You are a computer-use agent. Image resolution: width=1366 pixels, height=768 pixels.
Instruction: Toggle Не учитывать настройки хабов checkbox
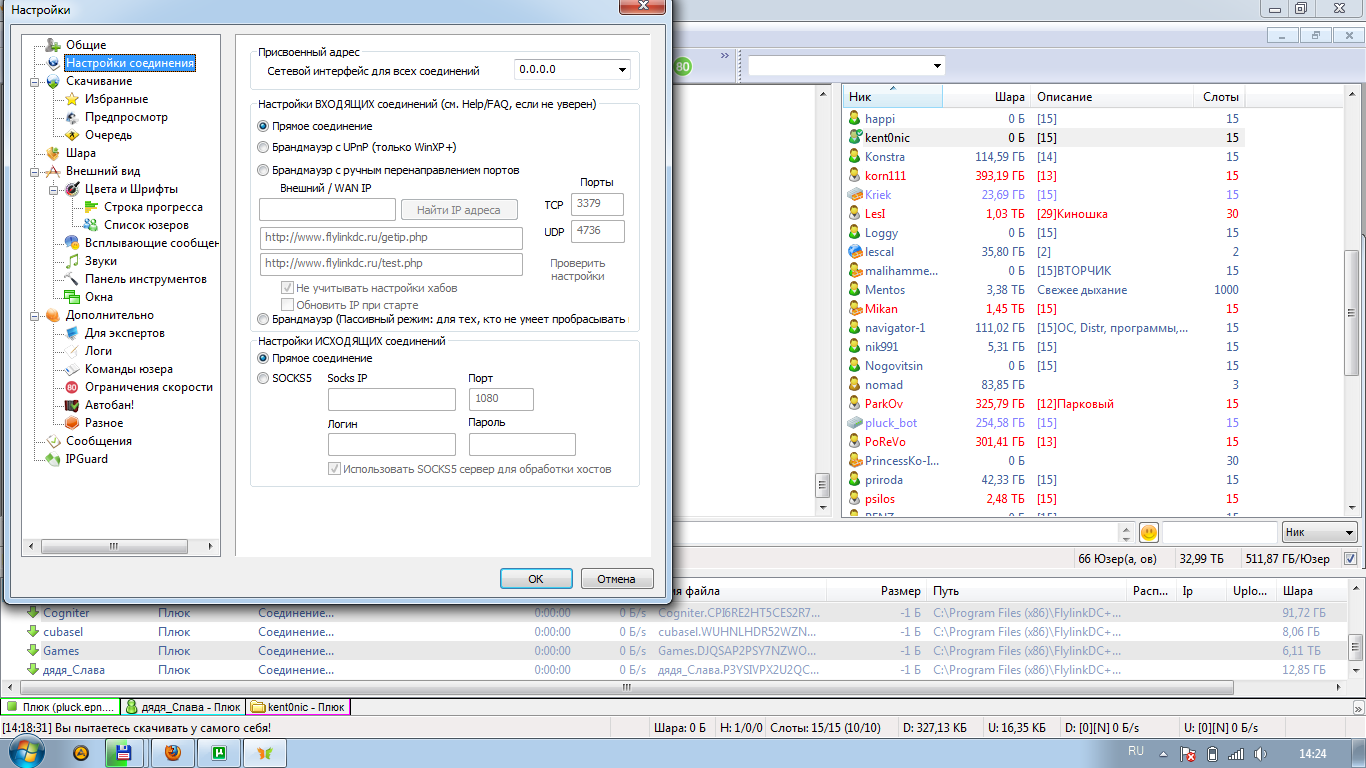288,288
